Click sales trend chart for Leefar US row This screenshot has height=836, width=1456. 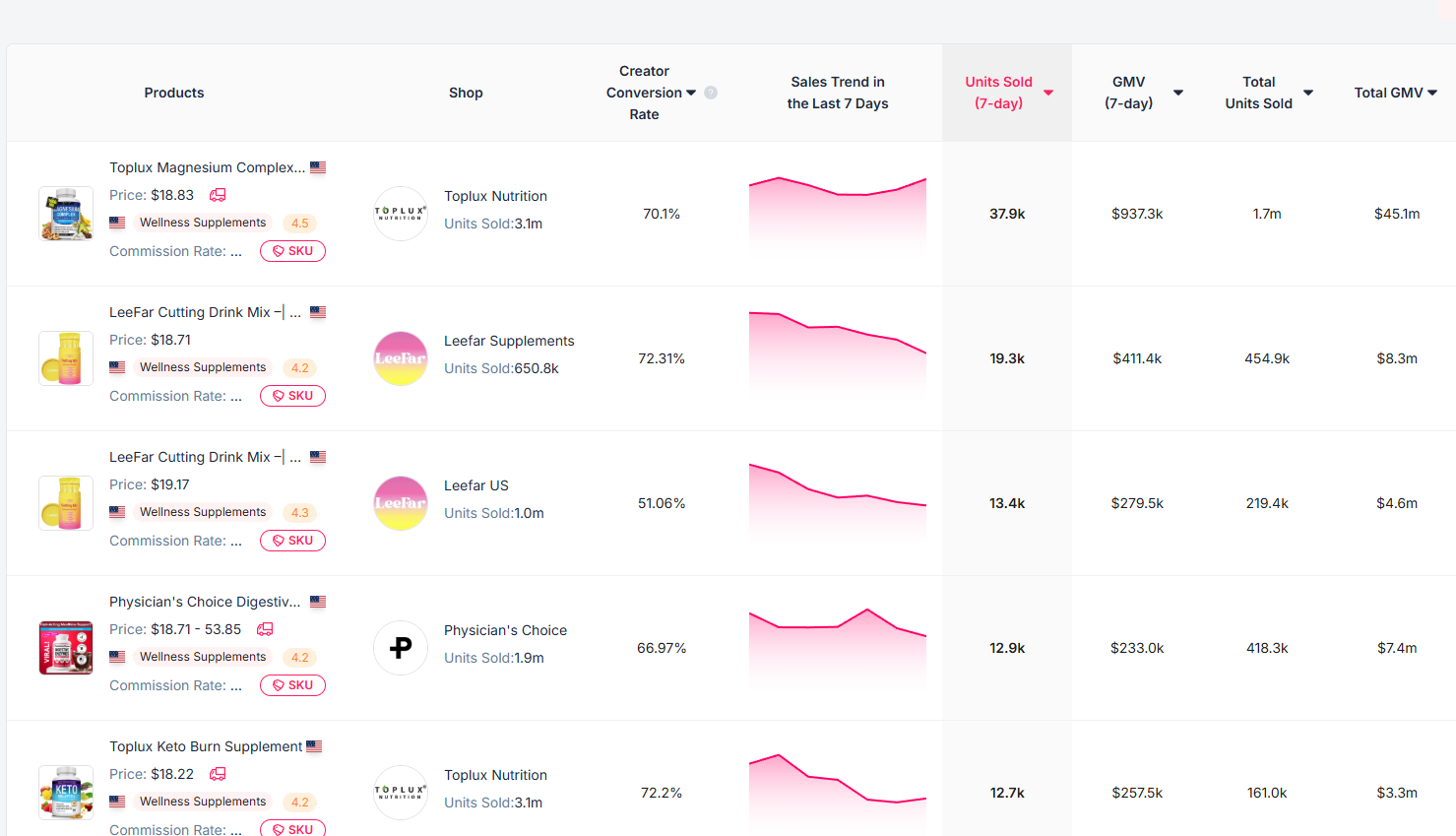pyautogui.click(x=838, y=503)
